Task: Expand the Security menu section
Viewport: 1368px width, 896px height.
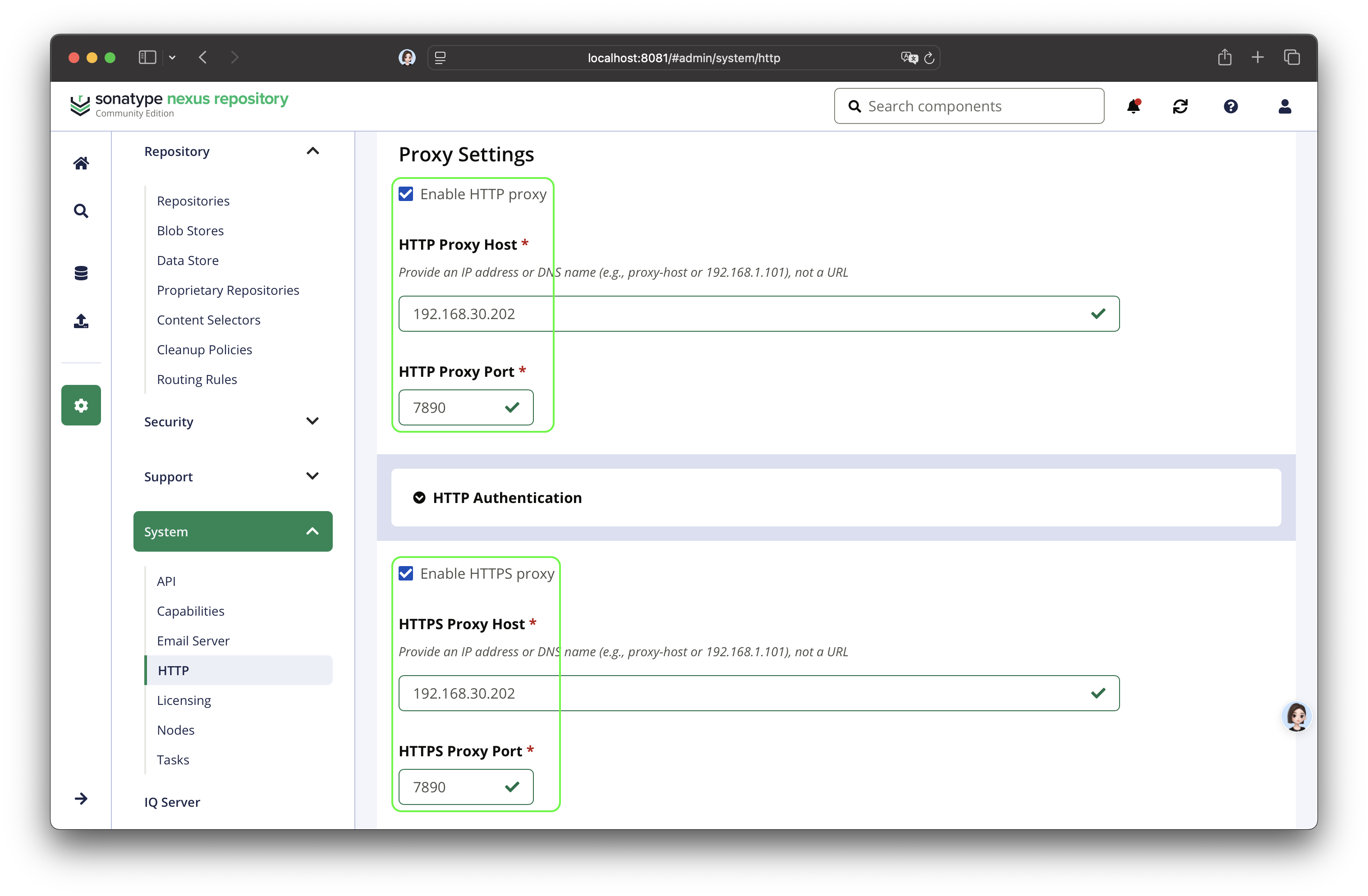Action: [312, 421]
